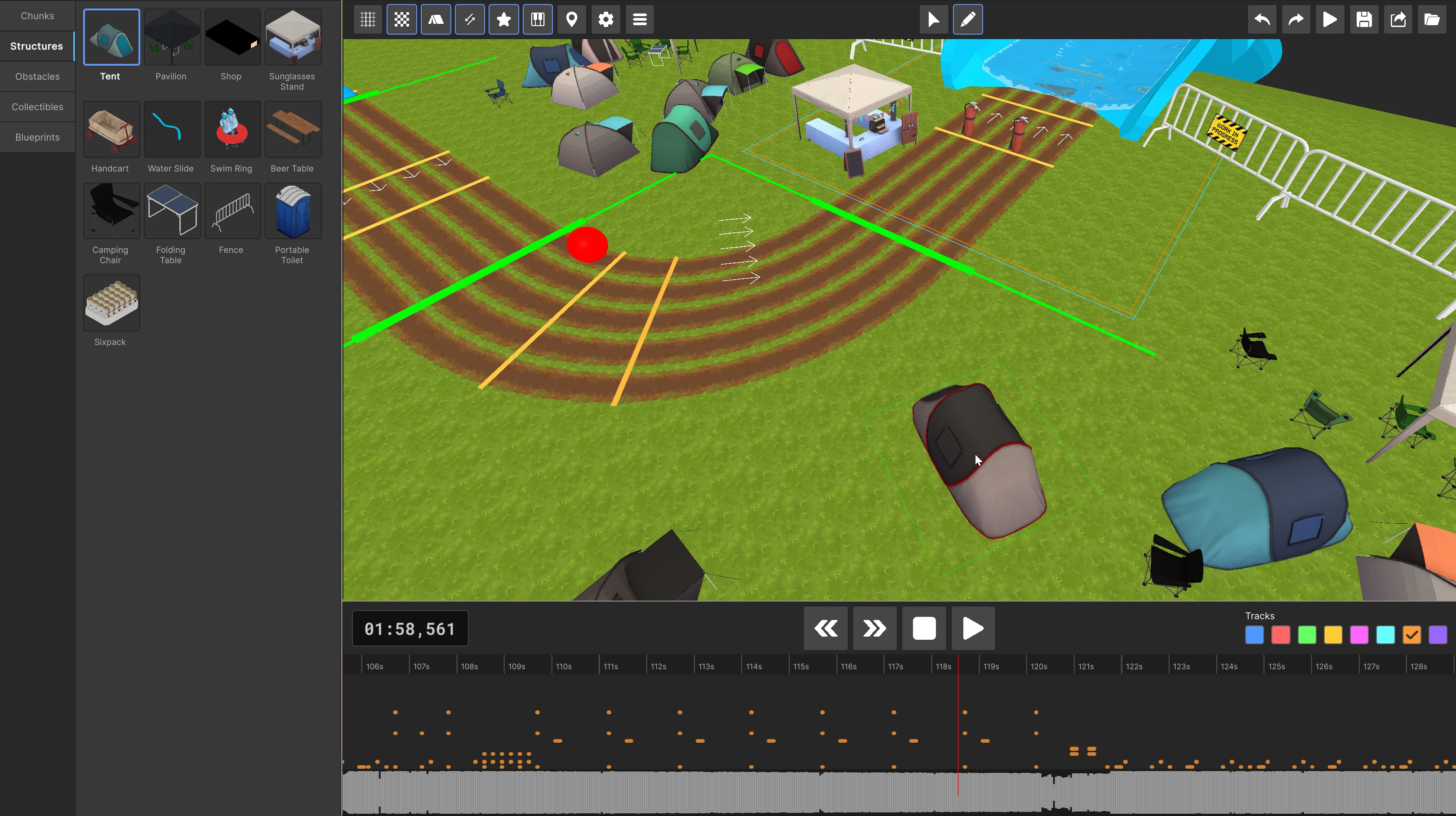Open the hamburger menu icon
1456x816 pixels.
[639, 20]
